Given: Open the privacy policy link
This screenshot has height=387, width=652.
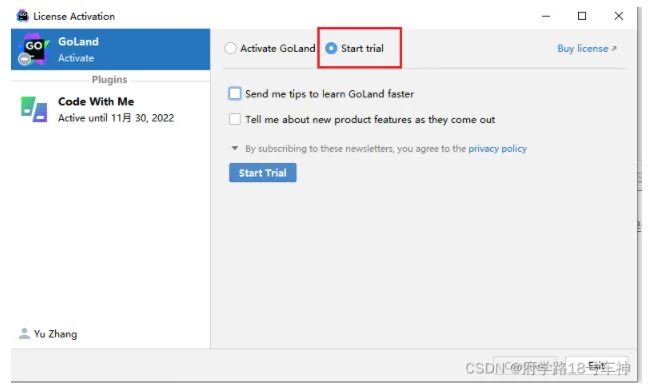Looking at the screenshot, I should [x=497, y=148].
